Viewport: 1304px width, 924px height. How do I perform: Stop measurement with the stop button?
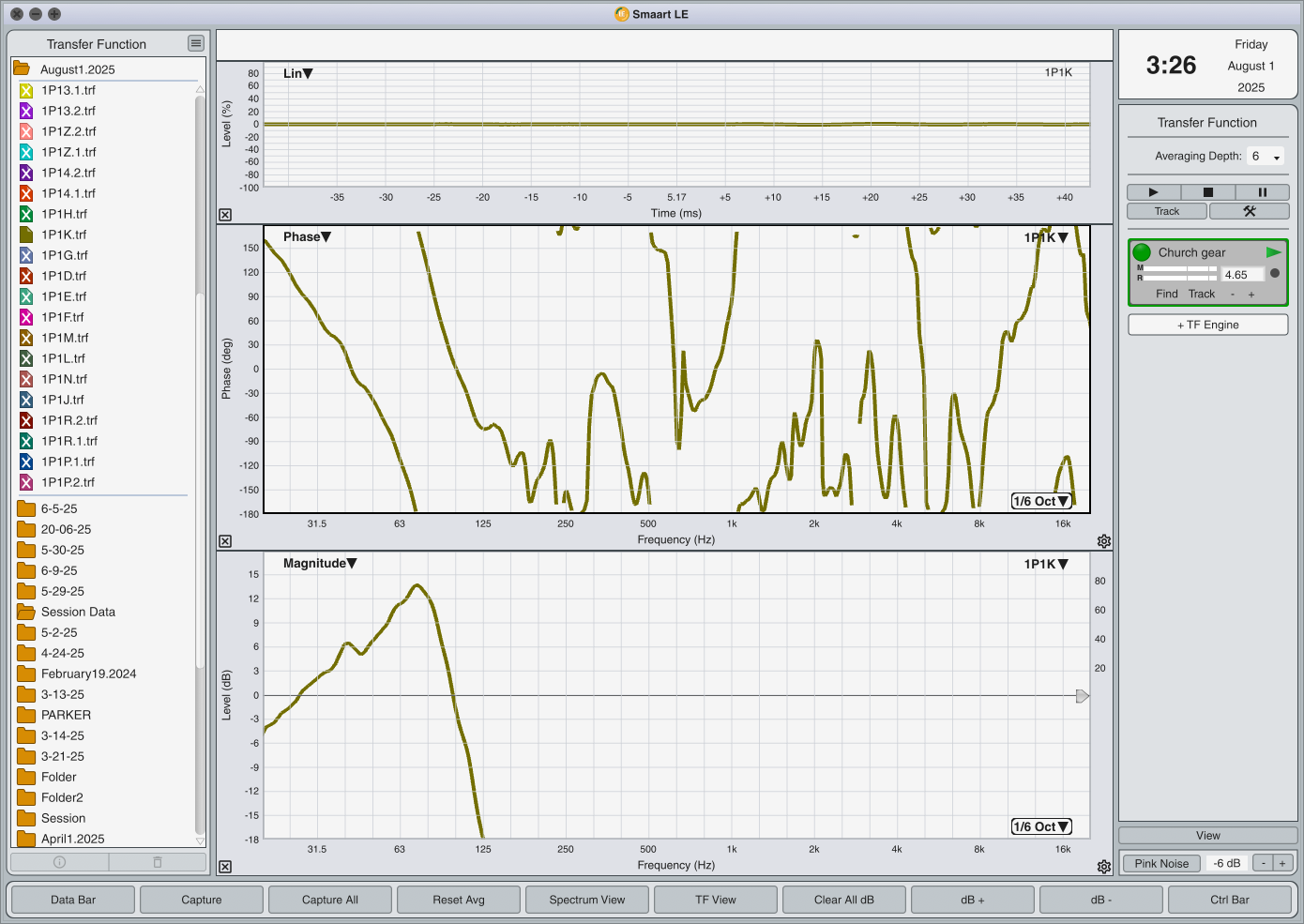click(1208, 192)
